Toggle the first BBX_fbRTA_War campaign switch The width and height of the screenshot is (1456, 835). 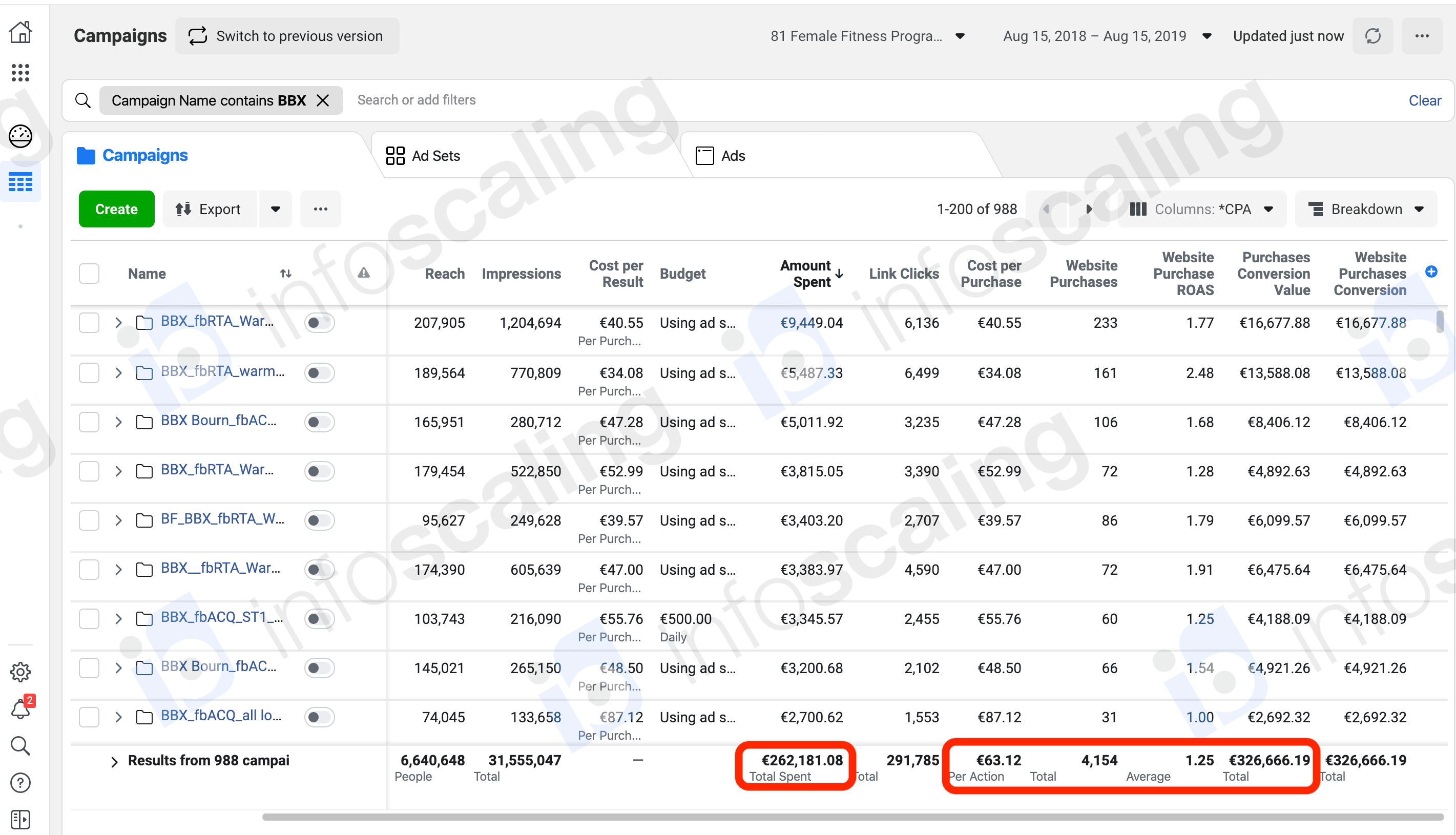click(x=319, y=323)
